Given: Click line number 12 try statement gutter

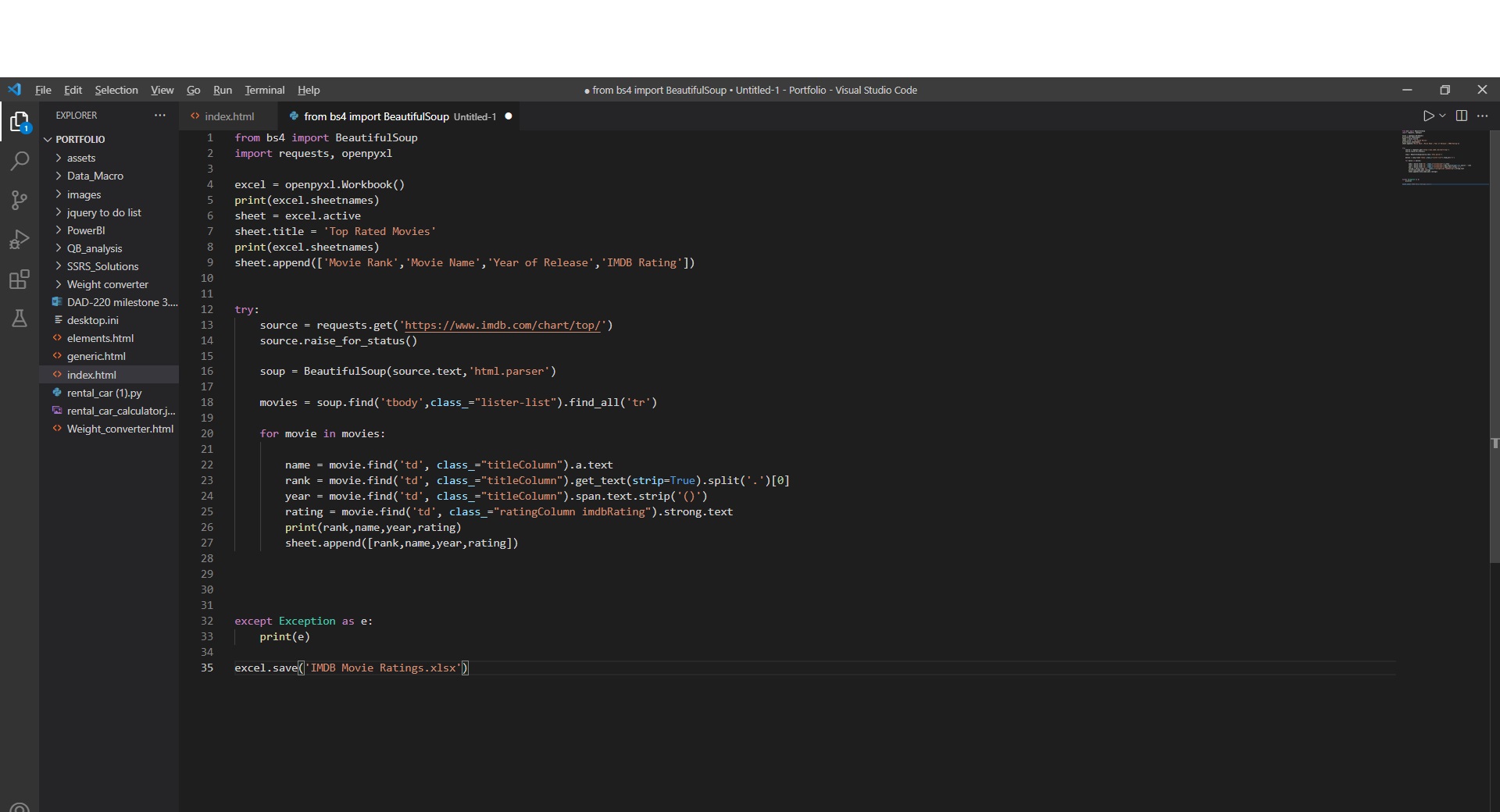Looking at the screenshot, I should [x=207, y=309].
